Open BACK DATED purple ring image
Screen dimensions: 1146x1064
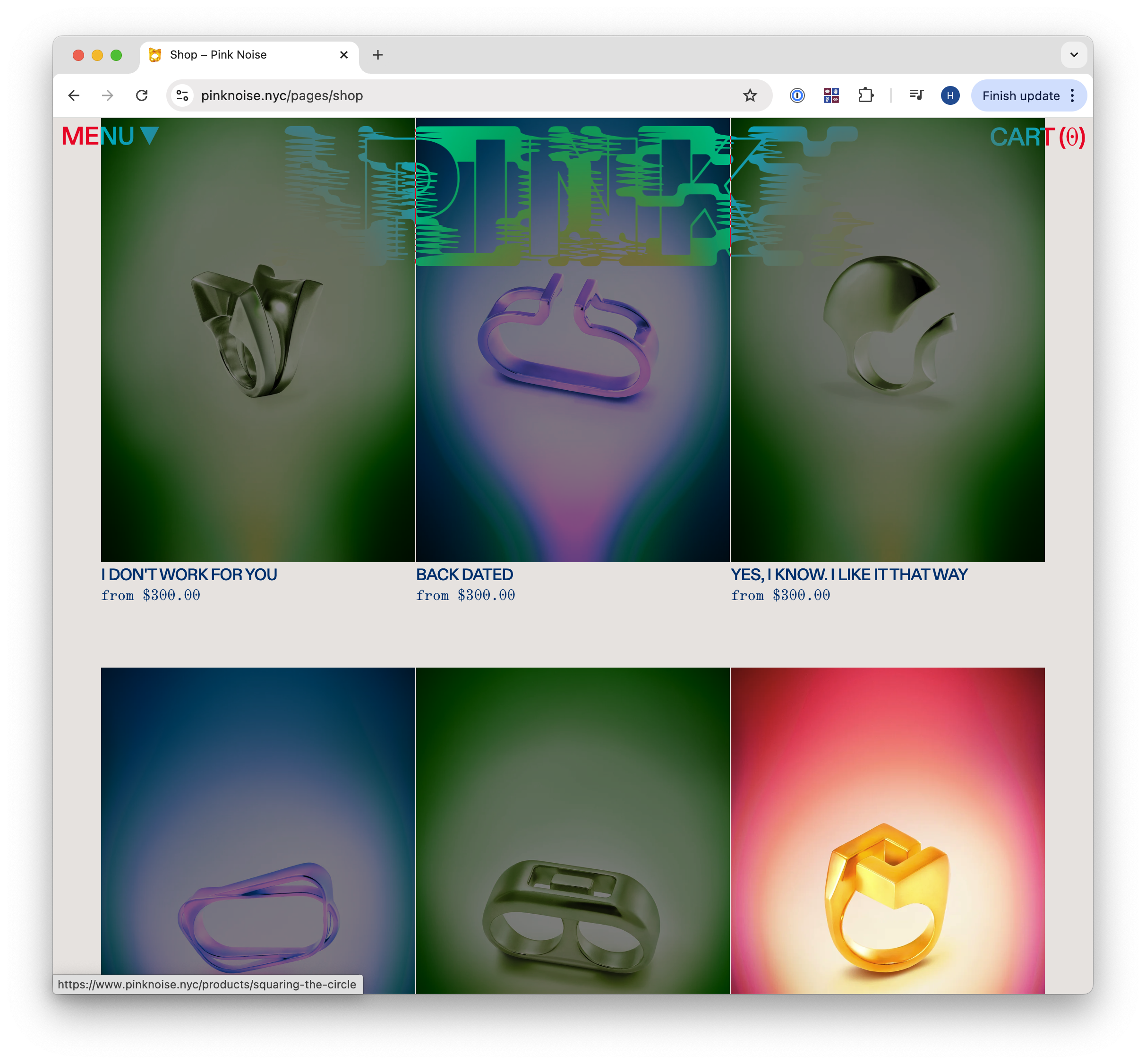[573, 340]
